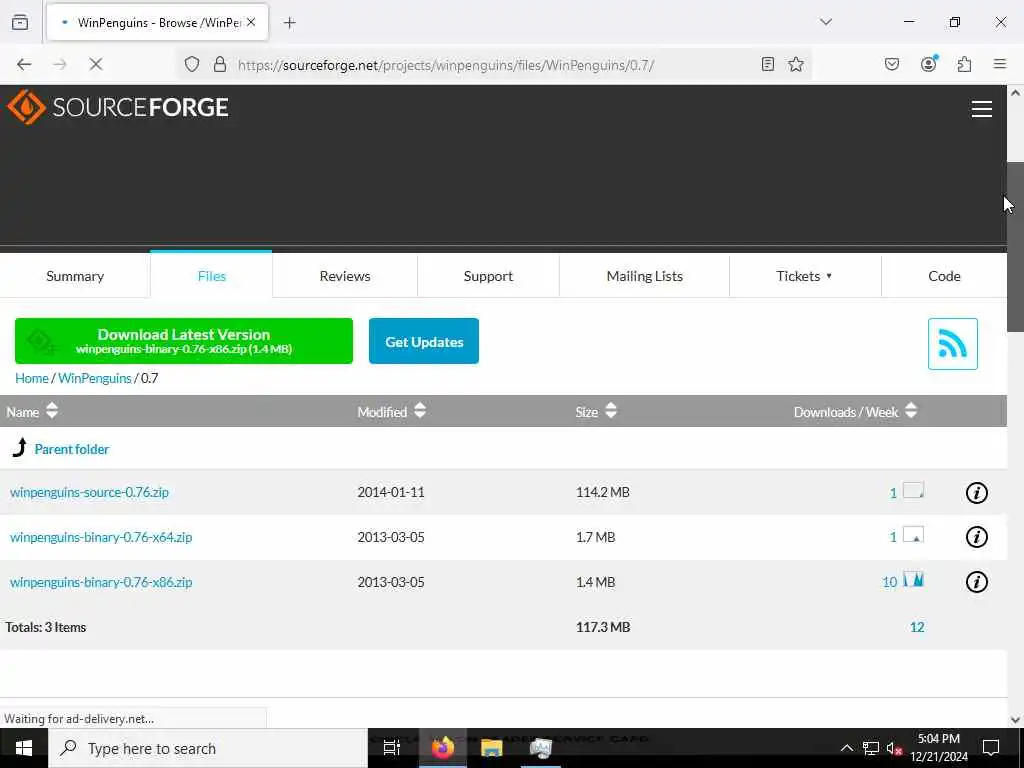1024x768 pixels.
Task: Open a new browser tab
Action: coord(289,23)
